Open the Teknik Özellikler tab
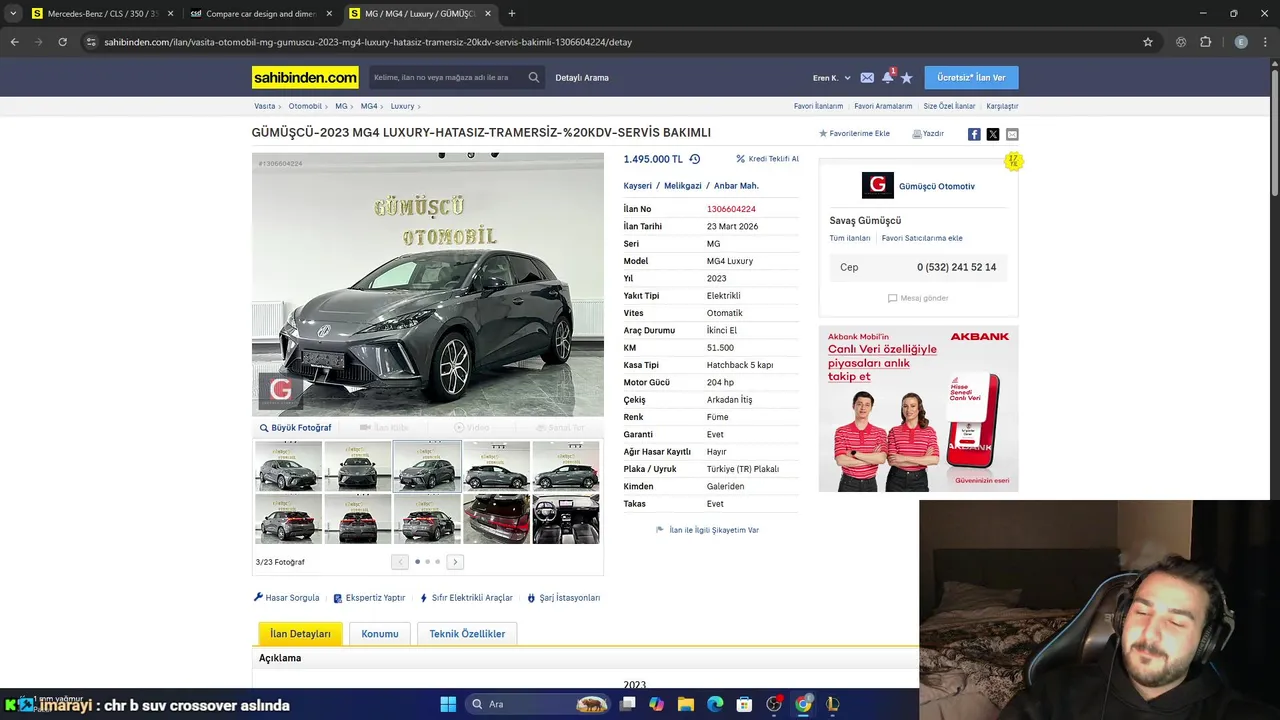The image size is (1280, 720). [467, 634]
